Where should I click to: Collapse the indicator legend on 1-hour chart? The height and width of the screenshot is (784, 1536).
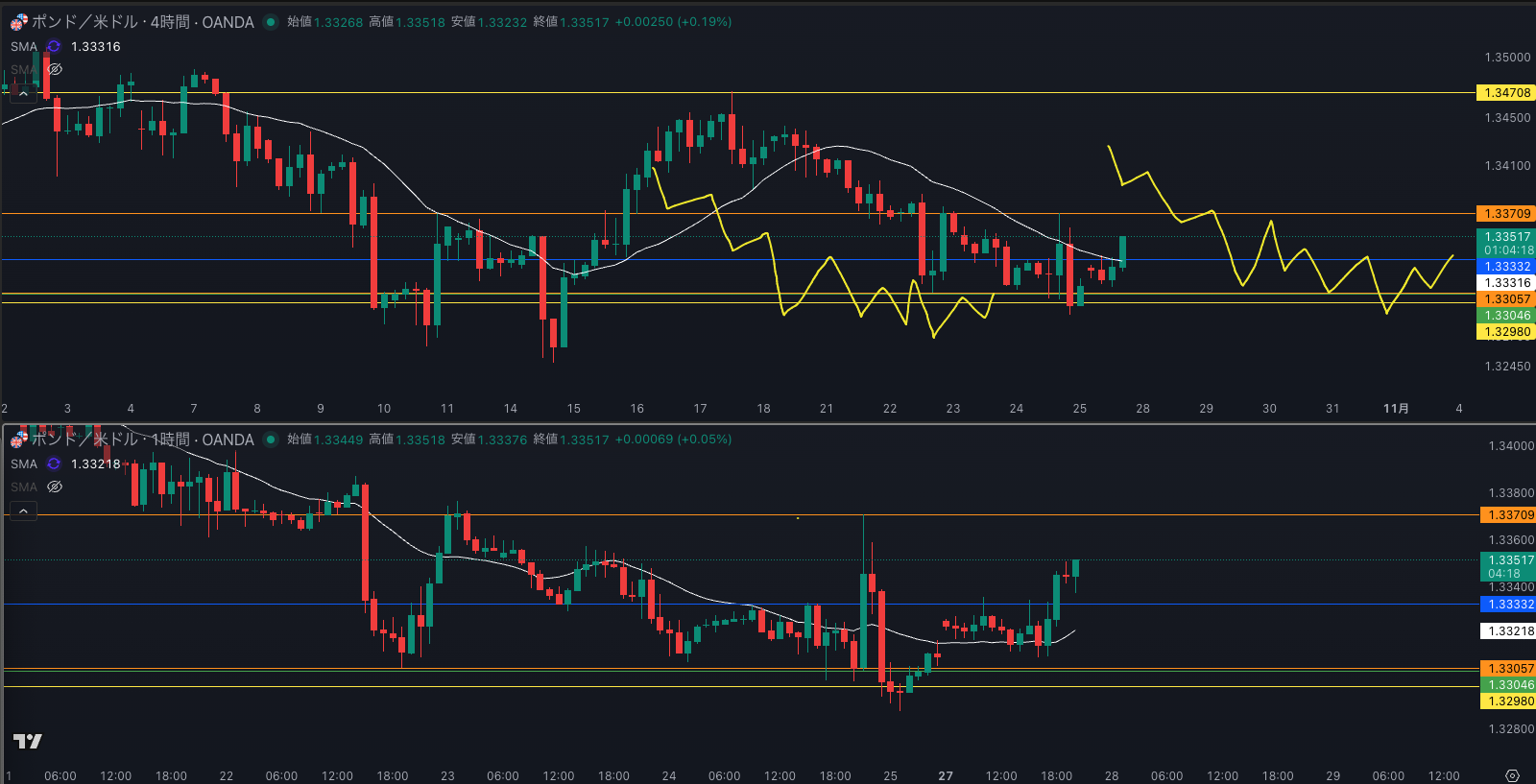point(23,511)
